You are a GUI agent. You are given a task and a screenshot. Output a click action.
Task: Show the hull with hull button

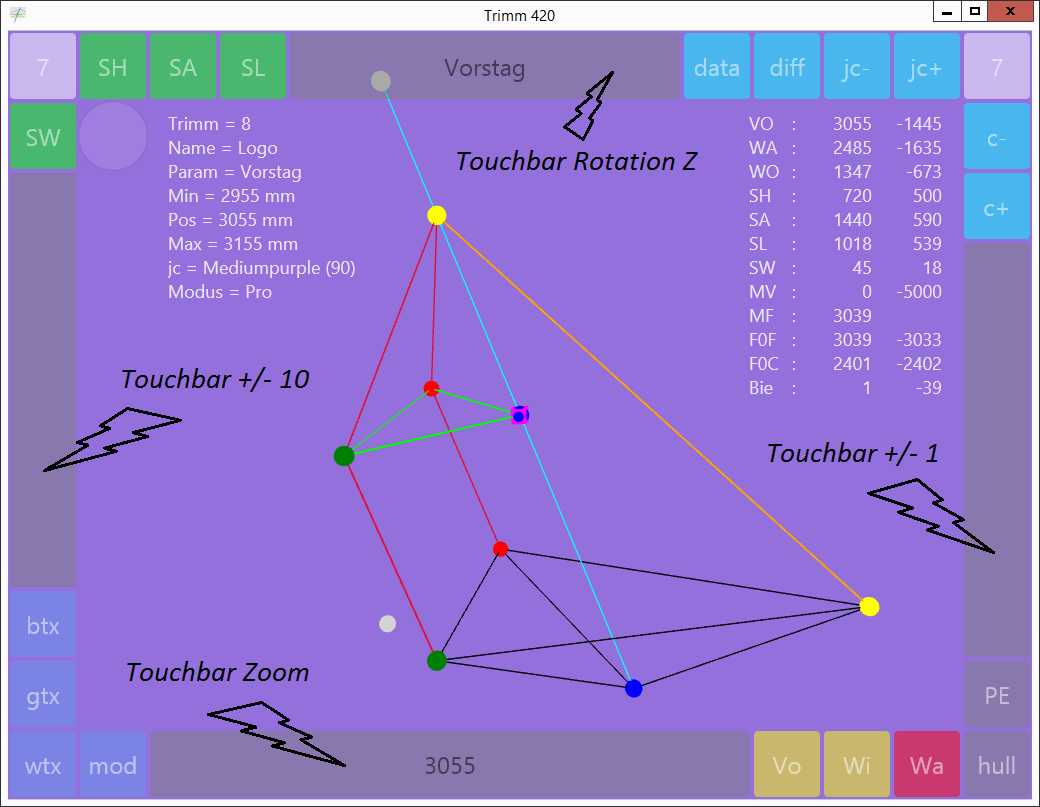pyautogui.click(x=997, y=765)
